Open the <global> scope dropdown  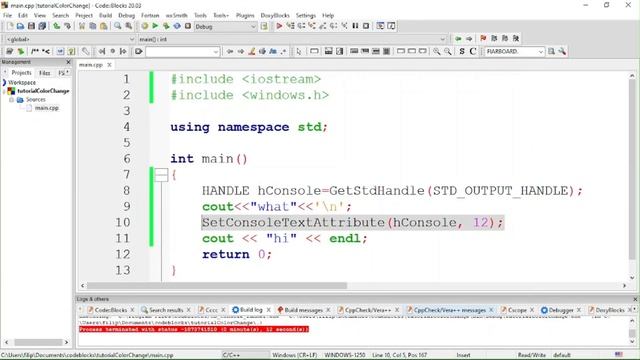coord(132,39)
